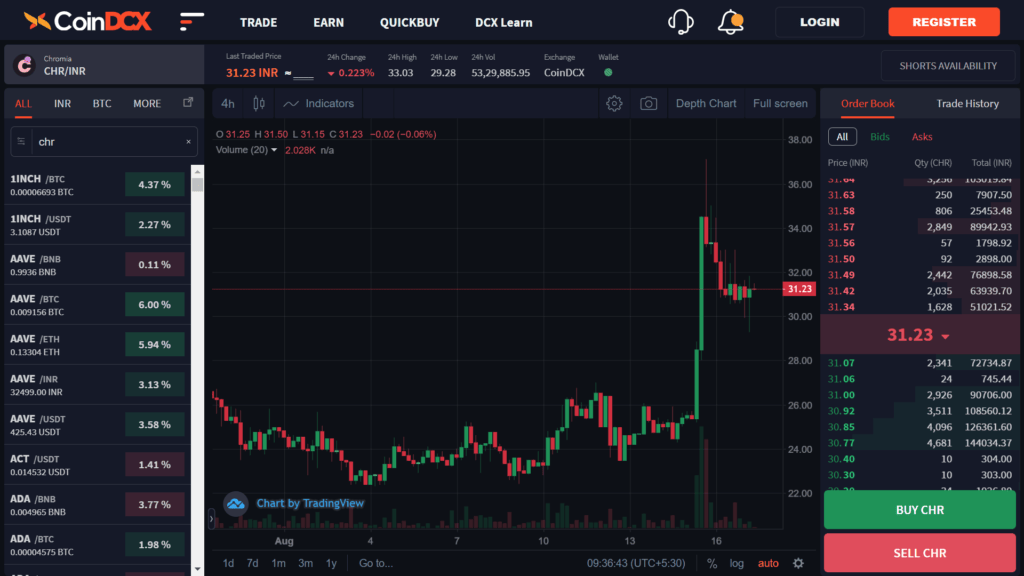The width and height of the screenshot is (1024, 576).
Task: Switch to the Trade History tab
Action: click(x=967, y=103)
